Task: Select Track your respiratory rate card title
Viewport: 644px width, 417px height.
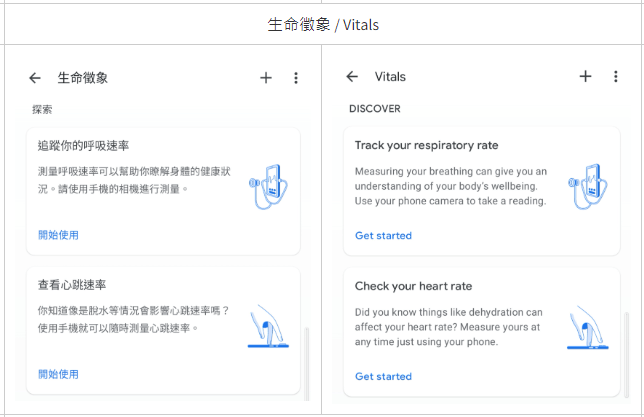Action: coord(426,146)
